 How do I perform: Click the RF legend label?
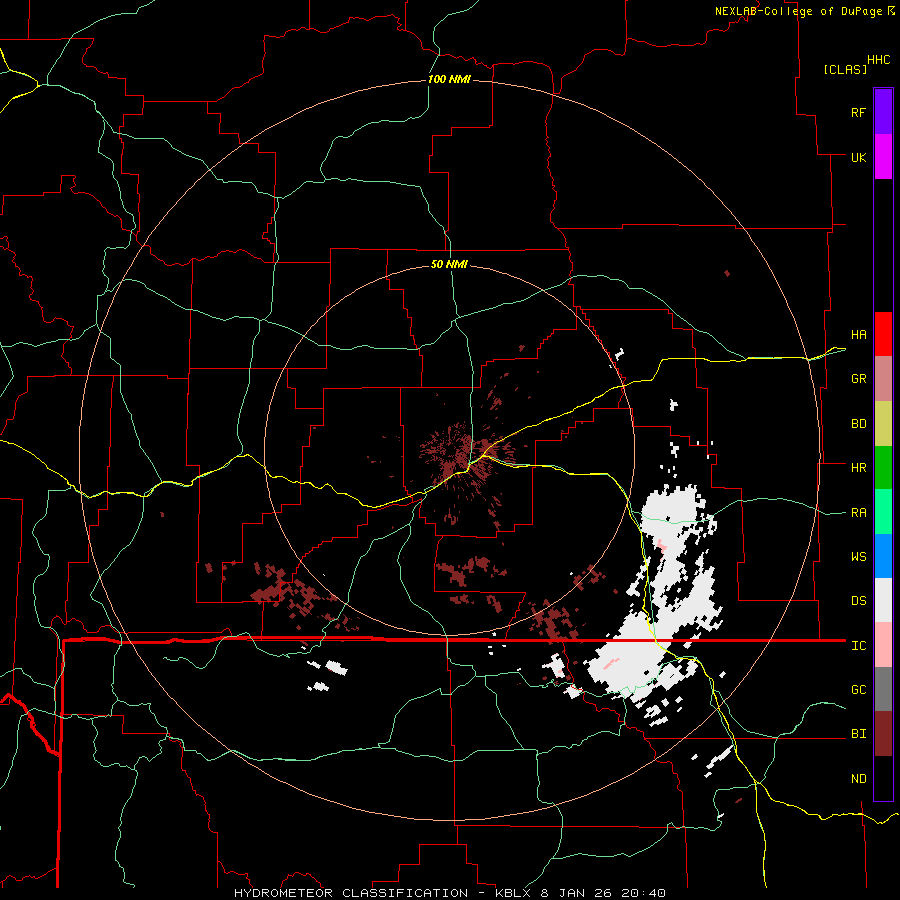tap(858, 112)
